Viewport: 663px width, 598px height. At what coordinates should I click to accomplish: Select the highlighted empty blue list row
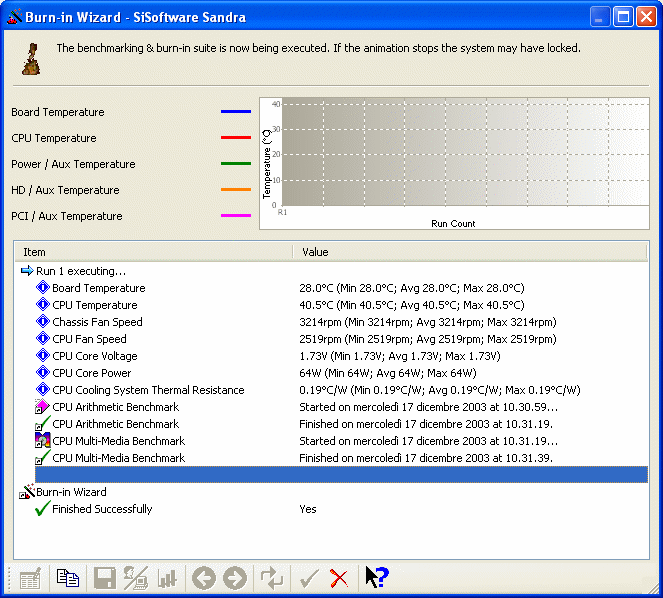(341, 475)
